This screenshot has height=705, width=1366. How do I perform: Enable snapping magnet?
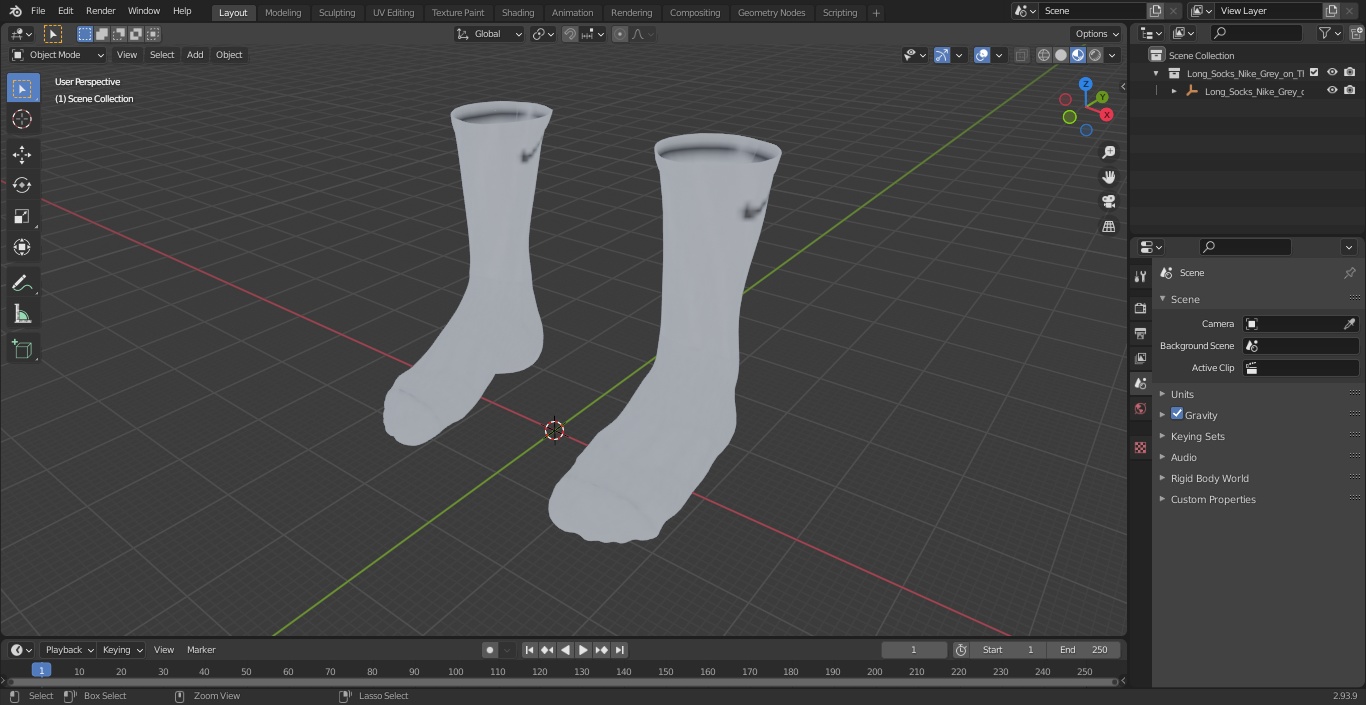(x=570, y=34)
